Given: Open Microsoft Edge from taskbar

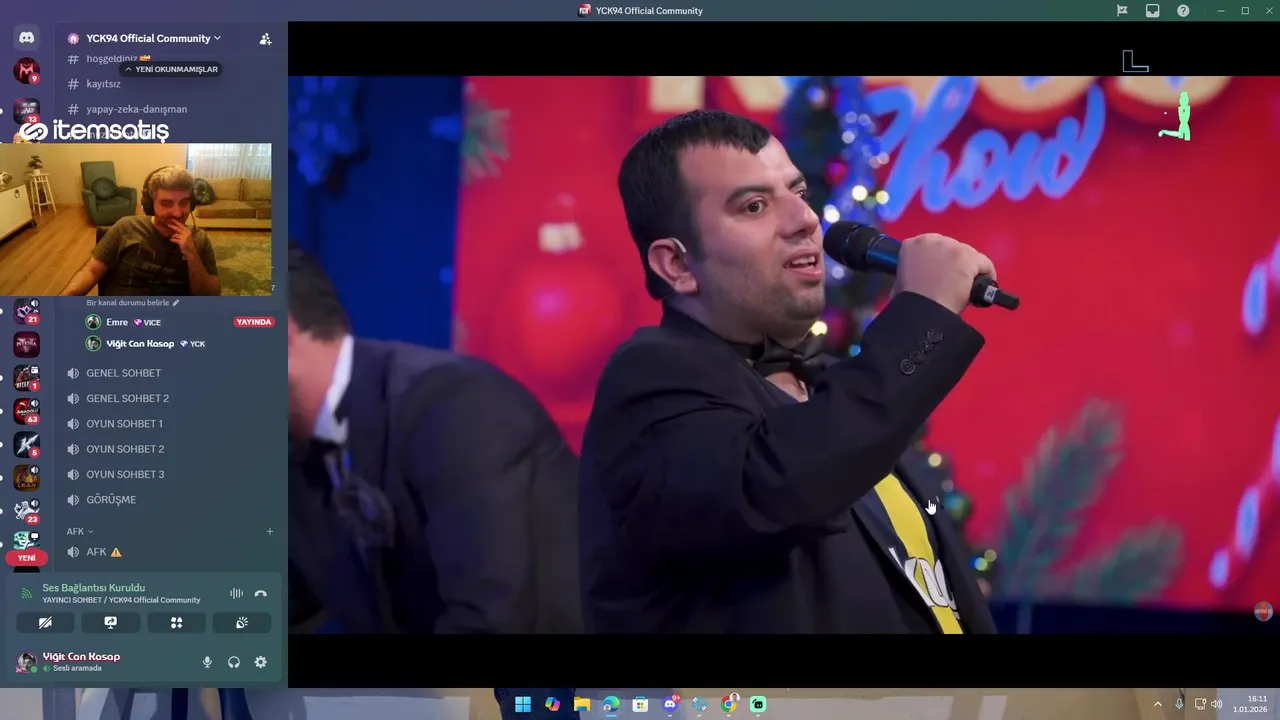Looking at the screenshot, I should [611, 704].
